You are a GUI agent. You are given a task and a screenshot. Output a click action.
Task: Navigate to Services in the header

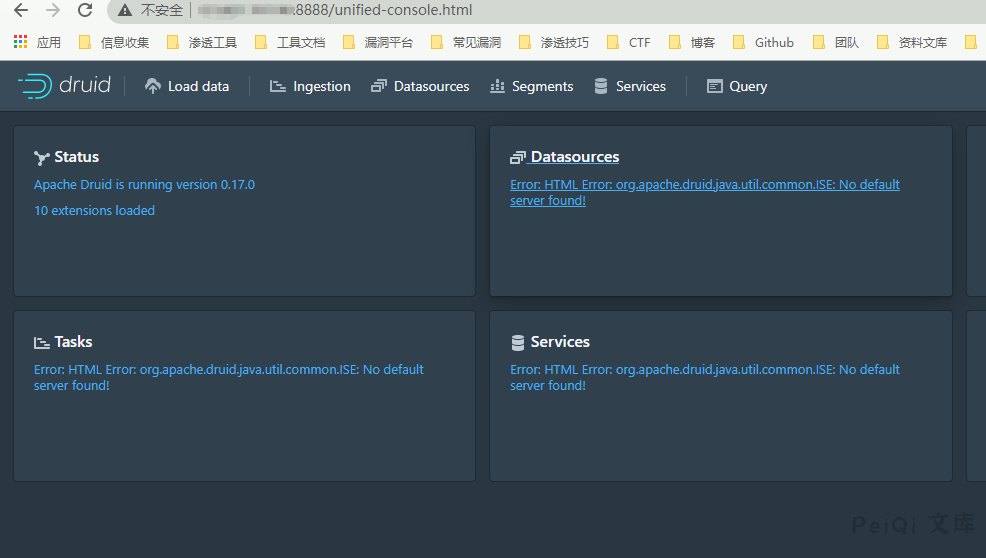click(629, 86)
